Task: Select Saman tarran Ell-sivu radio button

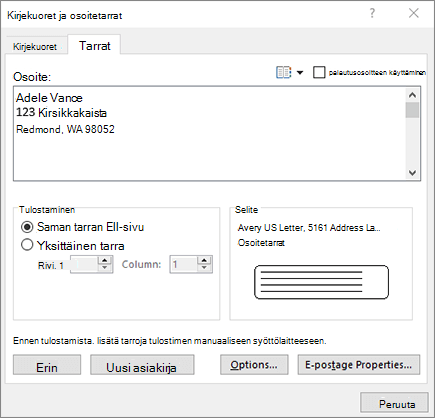Action: pyautogui.click(x=27, y=227)
